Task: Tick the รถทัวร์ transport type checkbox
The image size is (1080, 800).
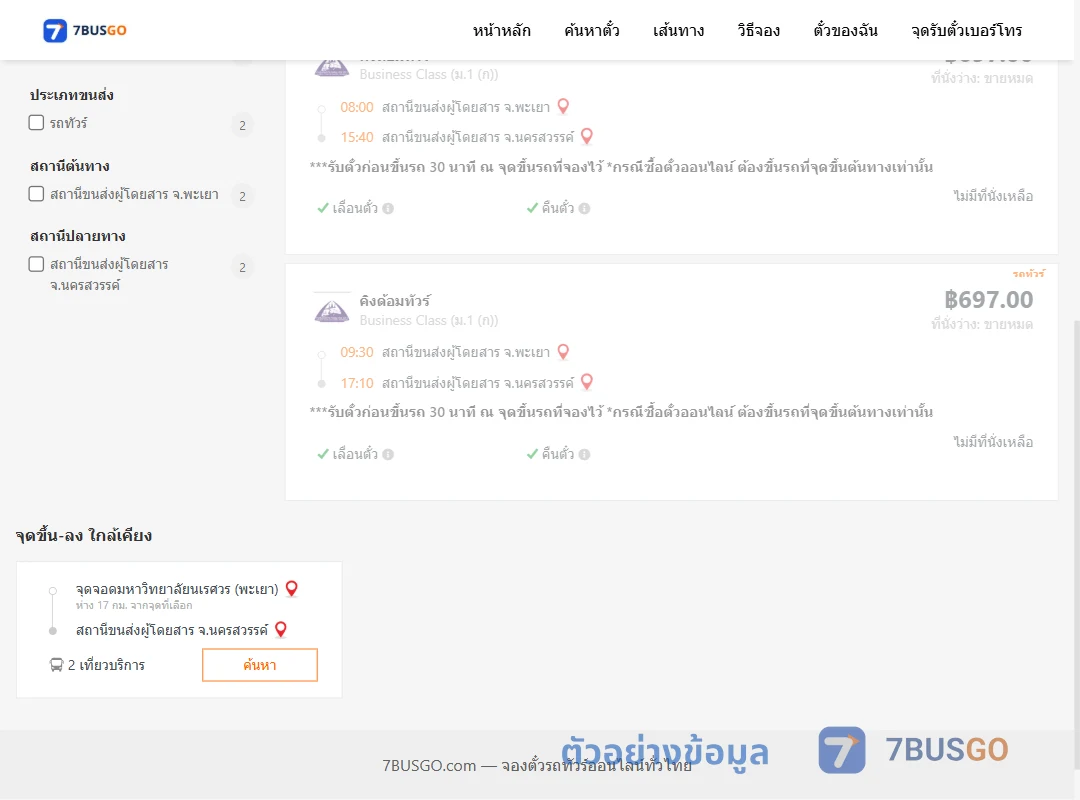Action: tap(37, 123)
